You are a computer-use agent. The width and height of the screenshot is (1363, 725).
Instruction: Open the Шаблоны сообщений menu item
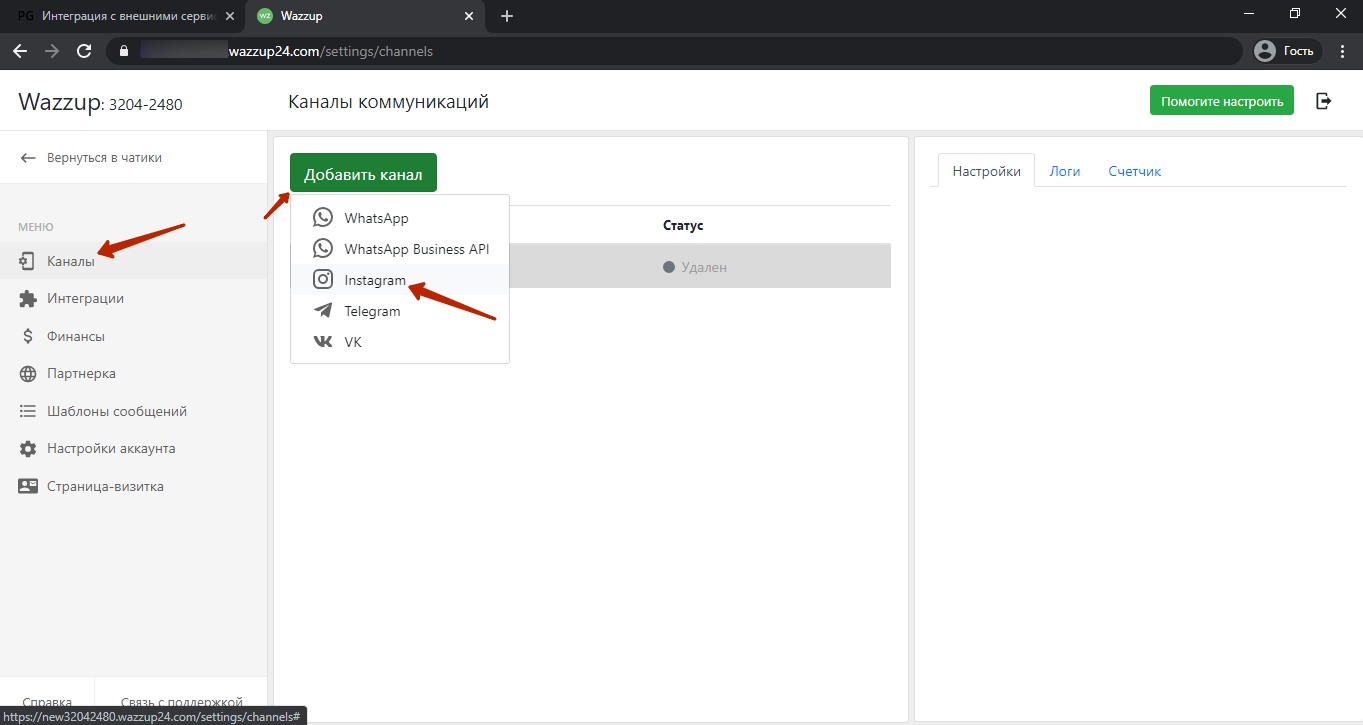click(x=133, y=411)
